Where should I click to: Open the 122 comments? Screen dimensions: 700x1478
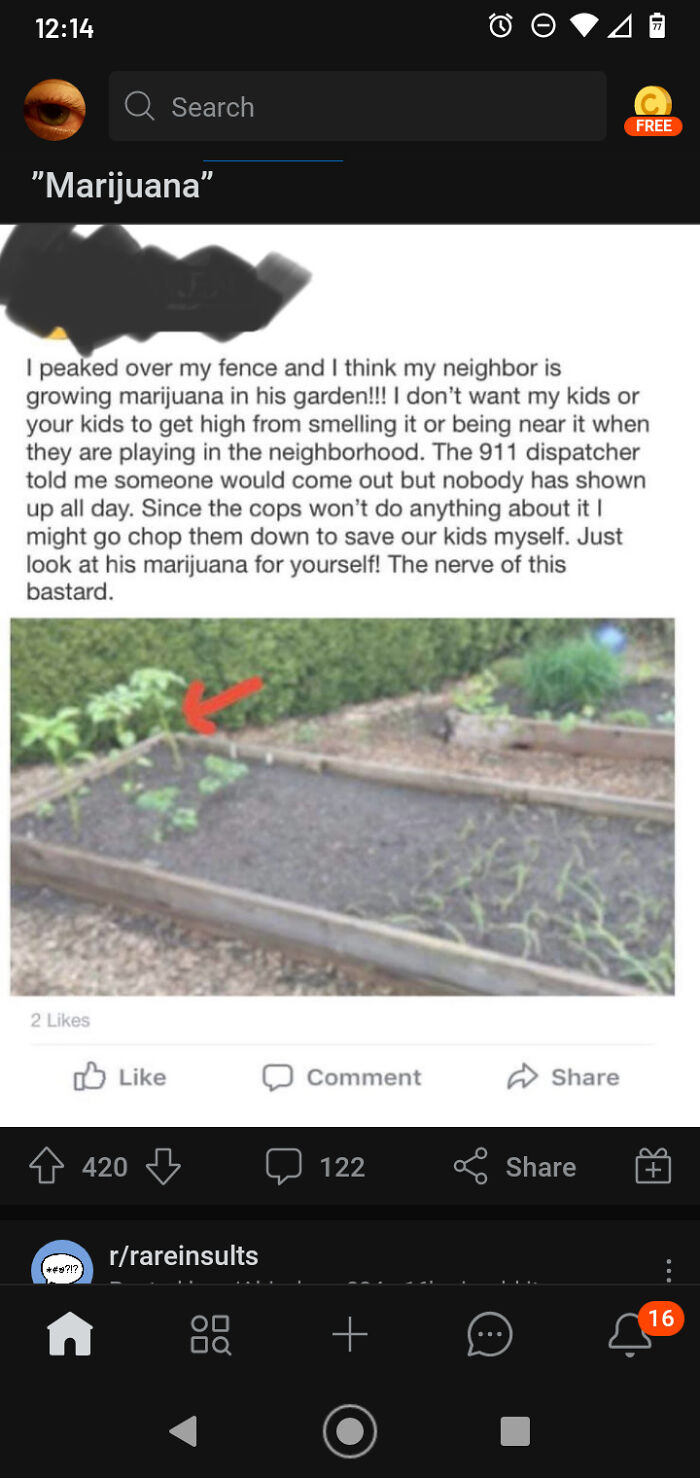click(x=315, y=1166)
